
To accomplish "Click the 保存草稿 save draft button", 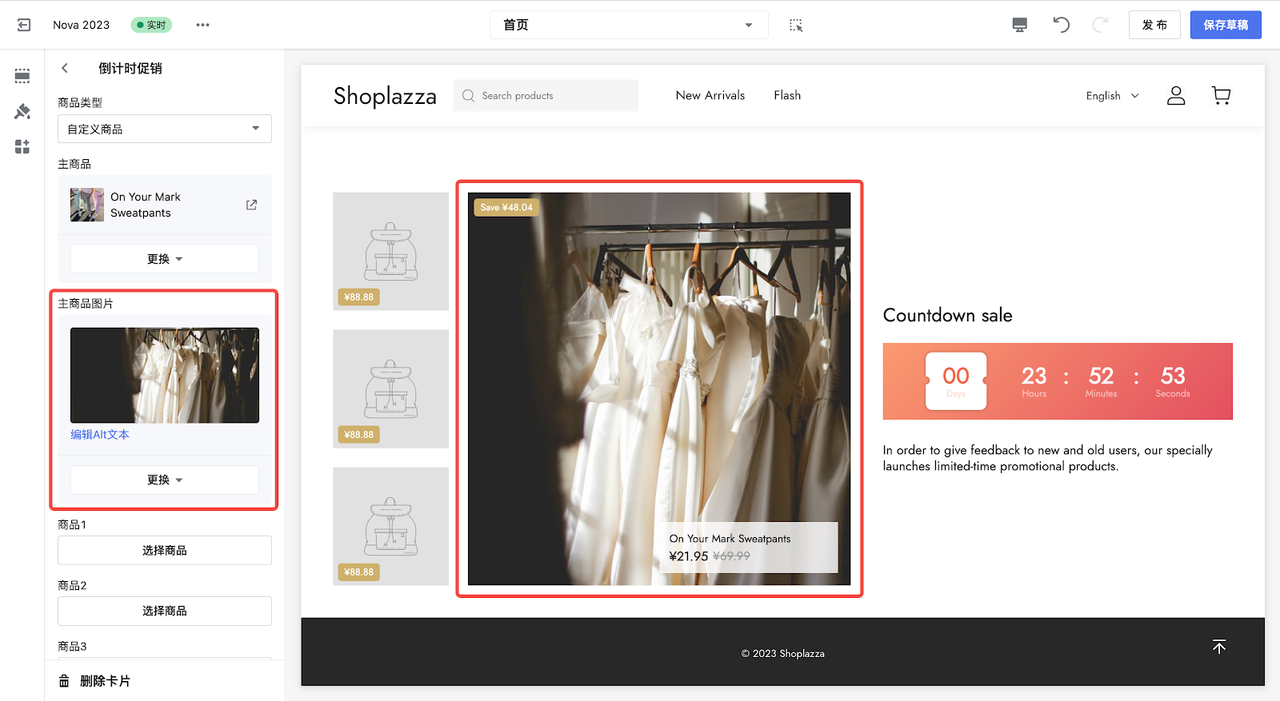I will pos(1225,25).
